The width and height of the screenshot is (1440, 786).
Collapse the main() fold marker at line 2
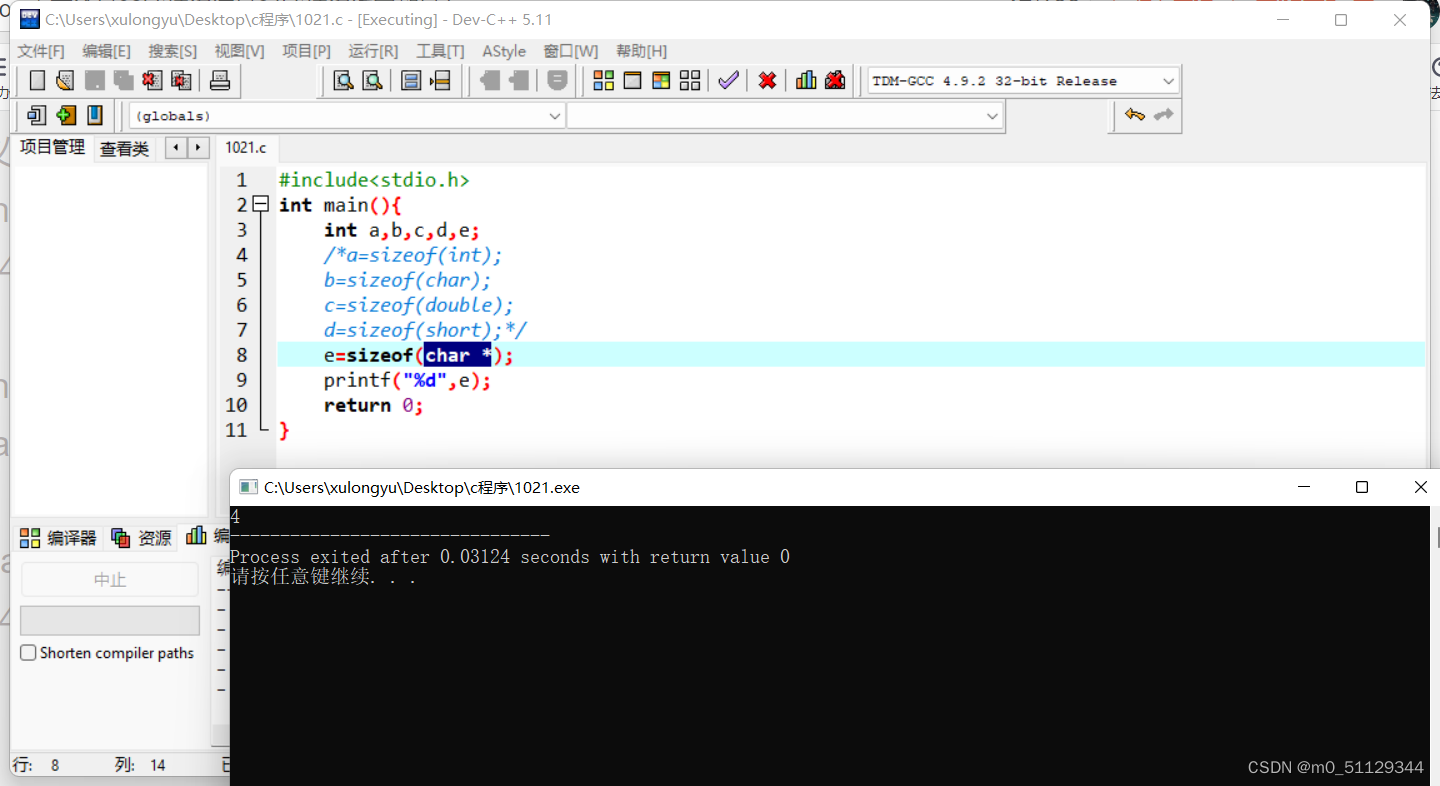(261, 204)
